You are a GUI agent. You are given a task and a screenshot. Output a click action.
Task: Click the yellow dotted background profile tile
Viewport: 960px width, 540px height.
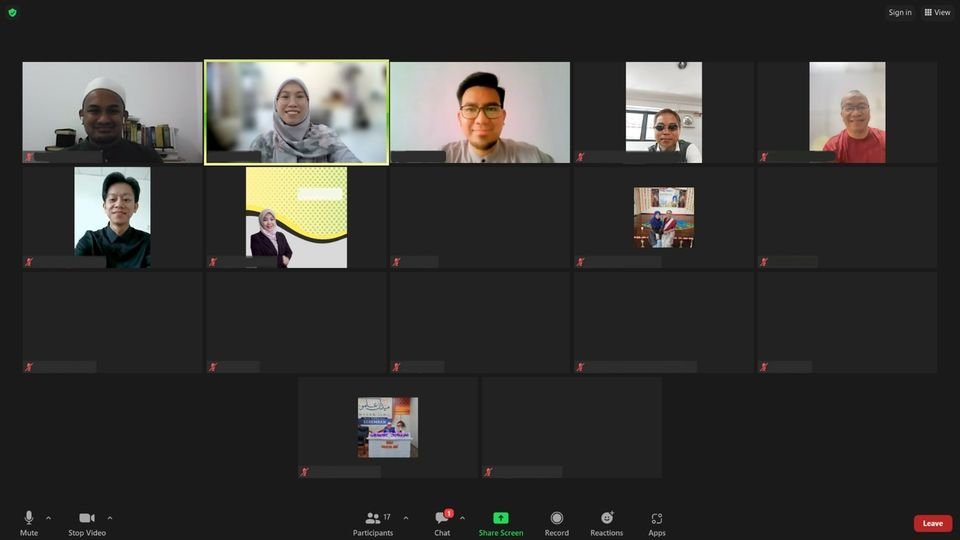pos(297,217)
